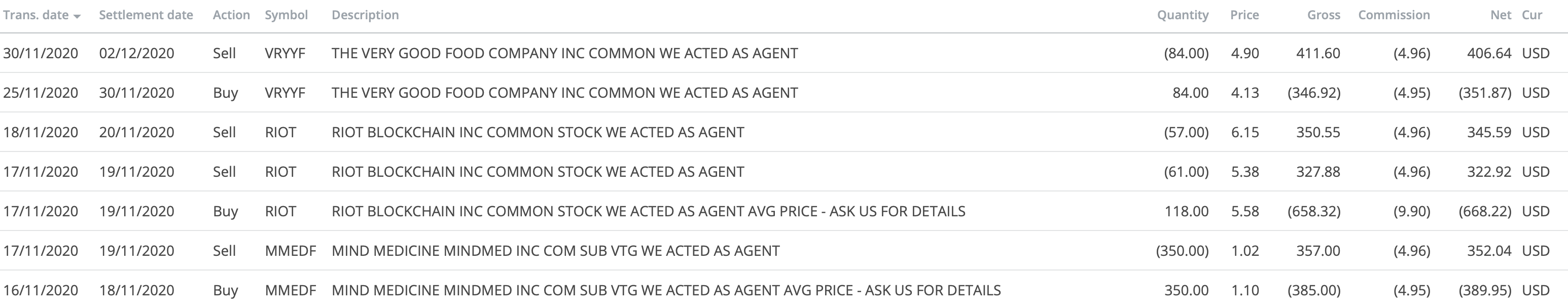Screen dimensions: 1568x308
Task: Click the Price column header
Action: [1243, 15]
